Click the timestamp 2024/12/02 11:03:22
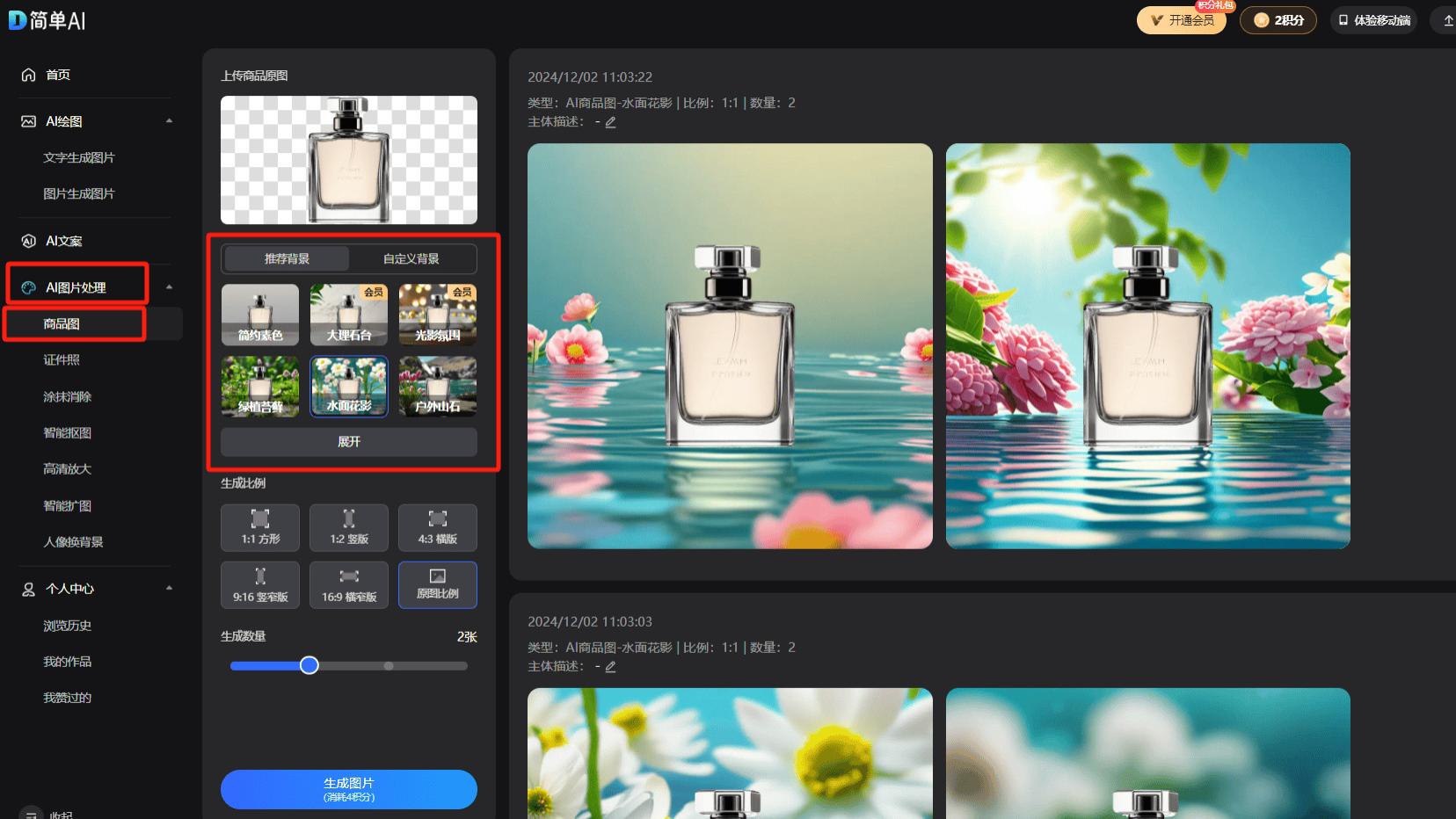 [590, 77]
